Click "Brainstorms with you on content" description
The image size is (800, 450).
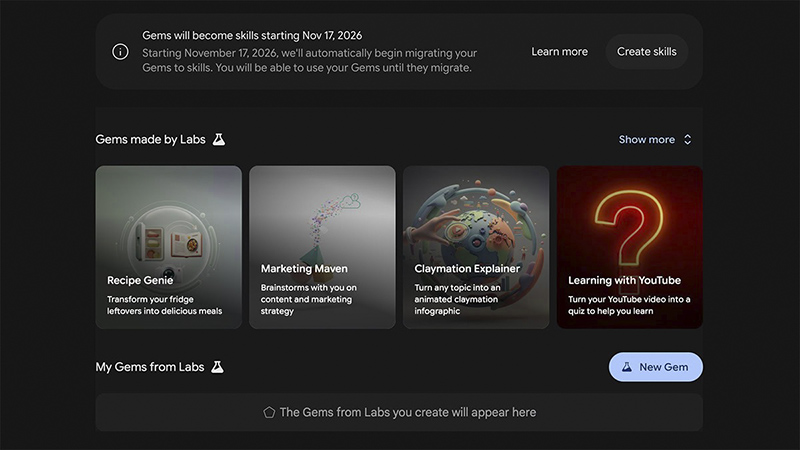pos(309,299)
